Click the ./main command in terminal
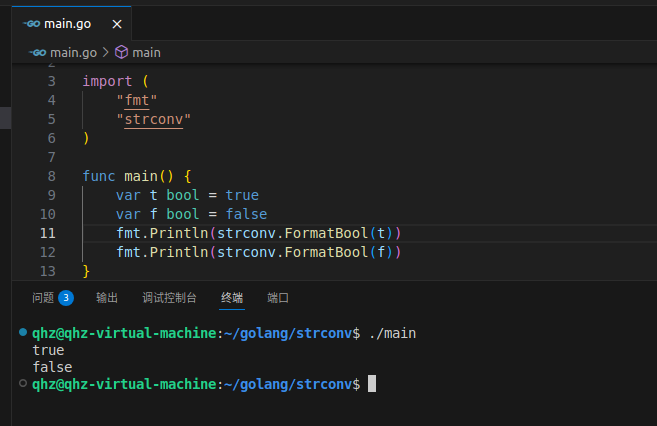This screenshot has height=426, width=657. pyautogui.click(x=393, y=333)
